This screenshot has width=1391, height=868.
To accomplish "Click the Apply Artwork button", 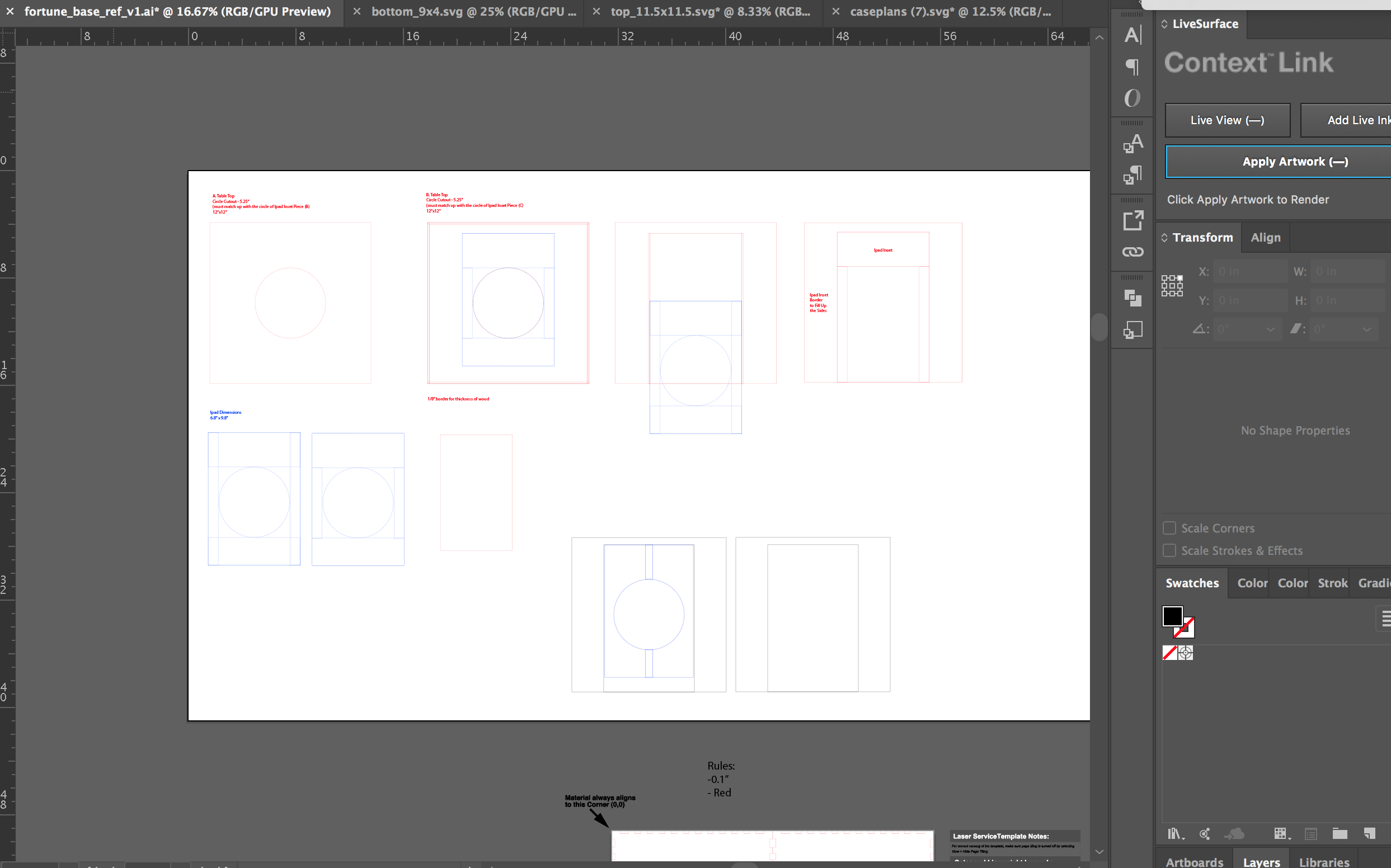I will (1295, 162).
